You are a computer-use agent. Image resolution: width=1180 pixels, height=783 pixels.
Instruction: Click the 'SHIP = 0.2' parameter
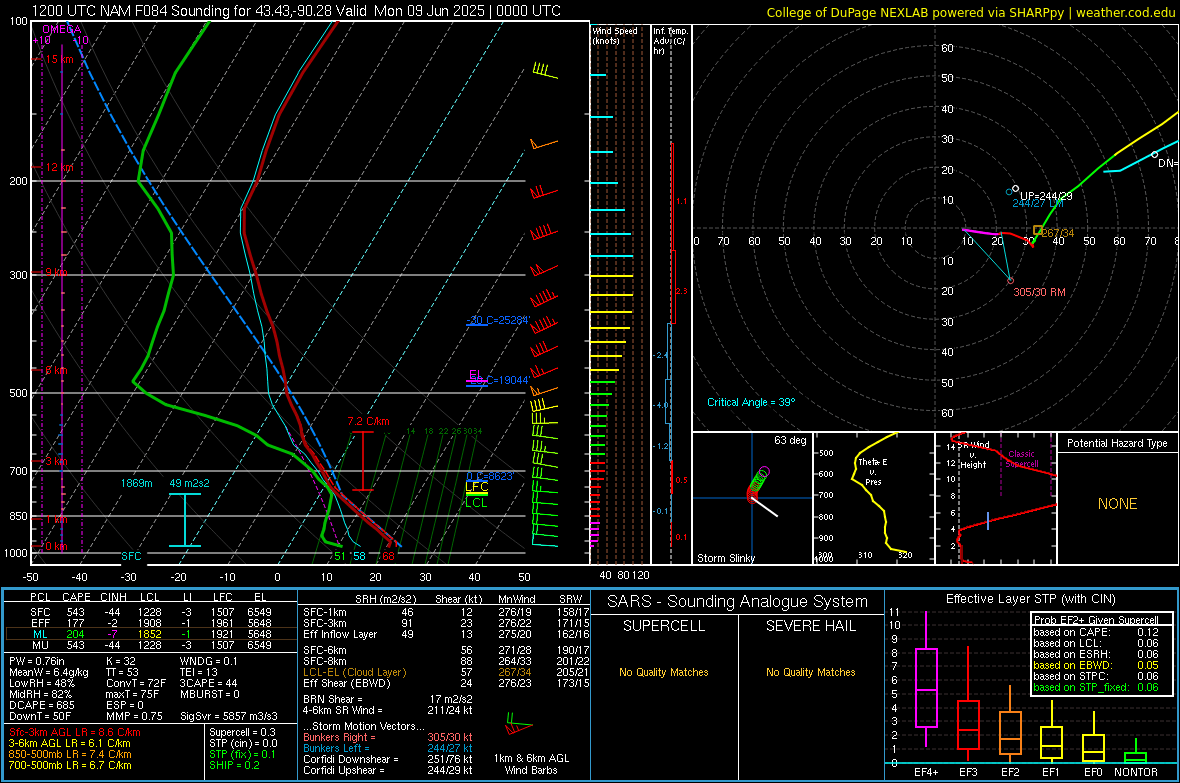click(x=234, y=765)
